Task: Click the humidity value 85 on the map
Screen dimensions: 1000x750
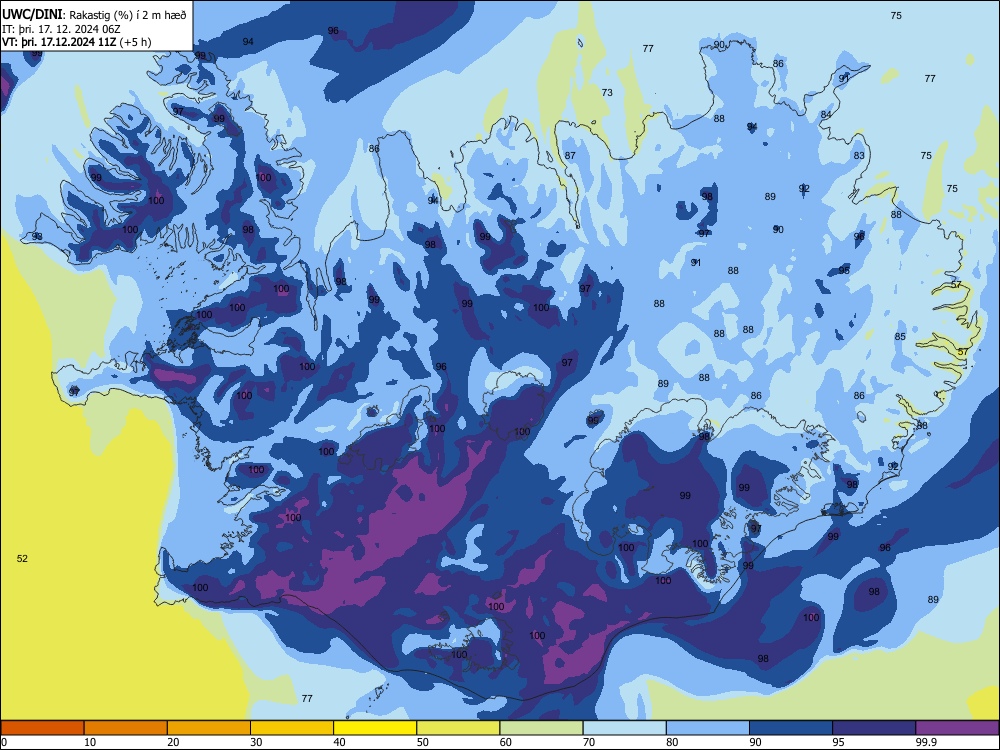Action: [x=900, y=337]
